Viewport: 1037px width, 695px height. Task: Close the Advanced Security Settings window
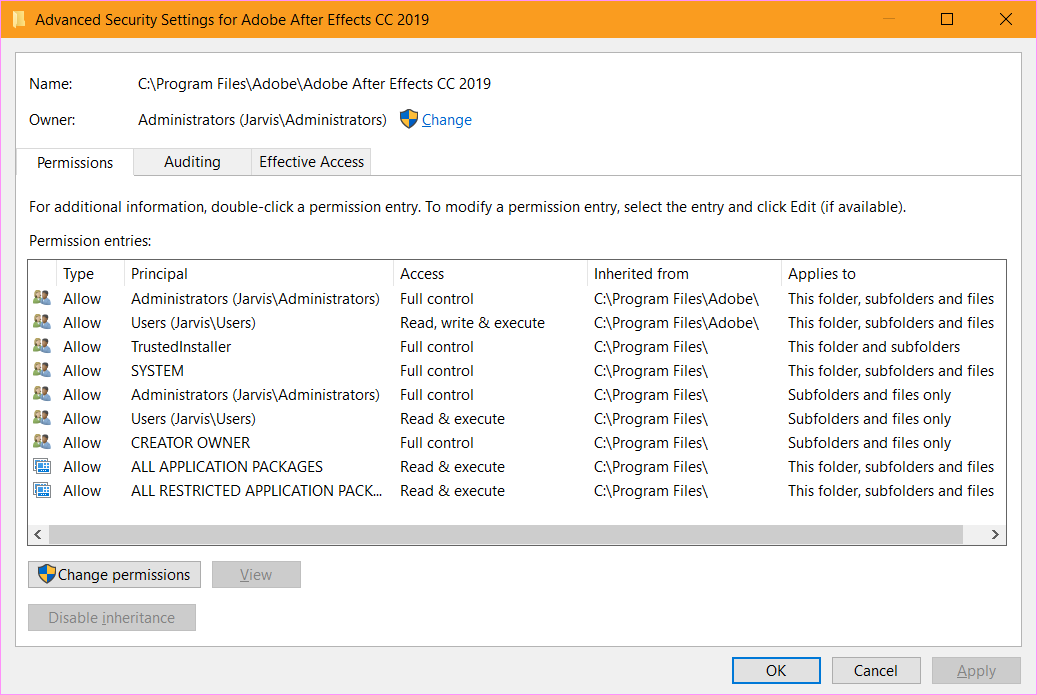pos(1005,19)
